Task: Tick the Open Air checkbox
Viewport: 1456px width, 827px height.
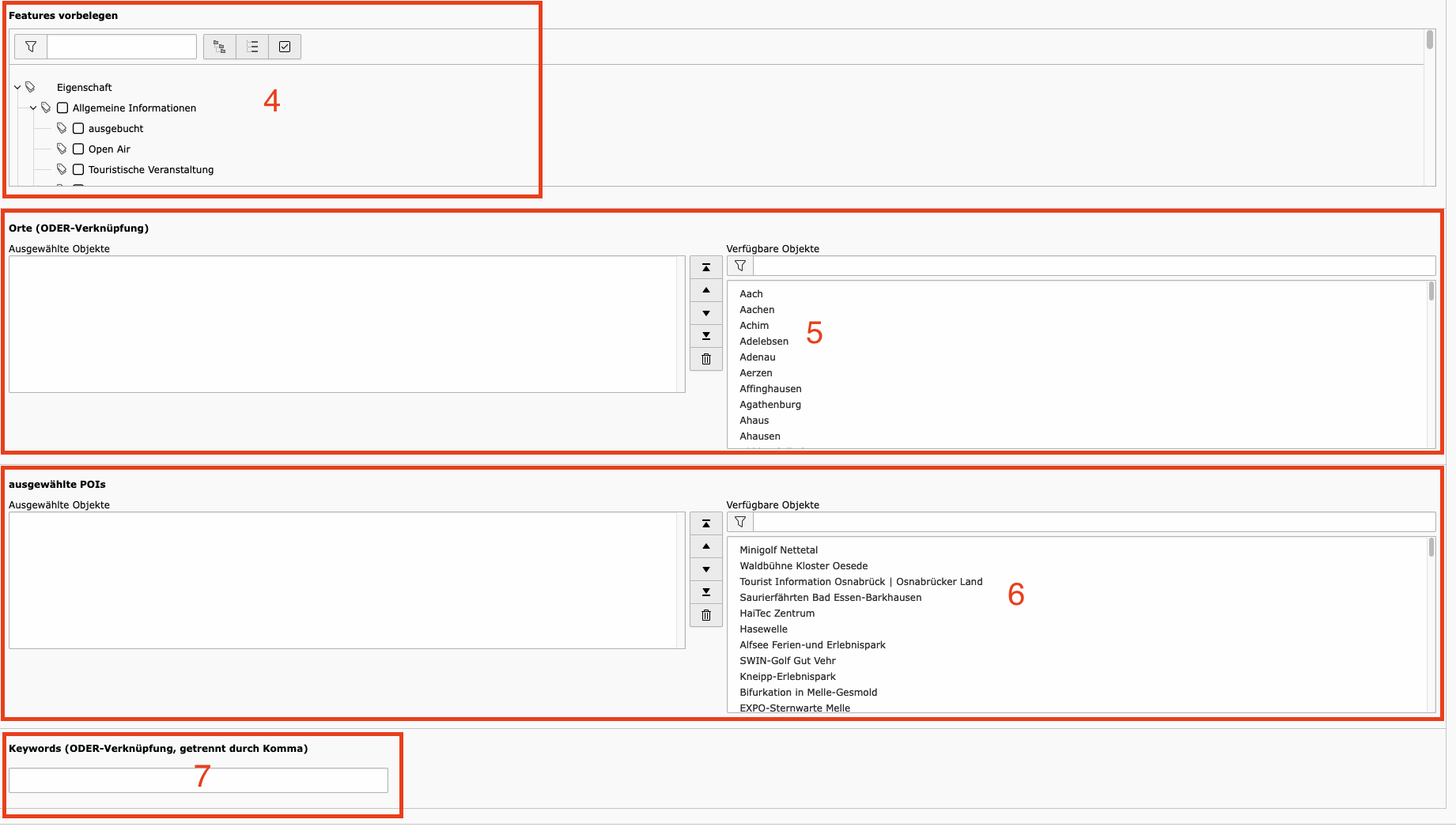Action: click(78, 149)
